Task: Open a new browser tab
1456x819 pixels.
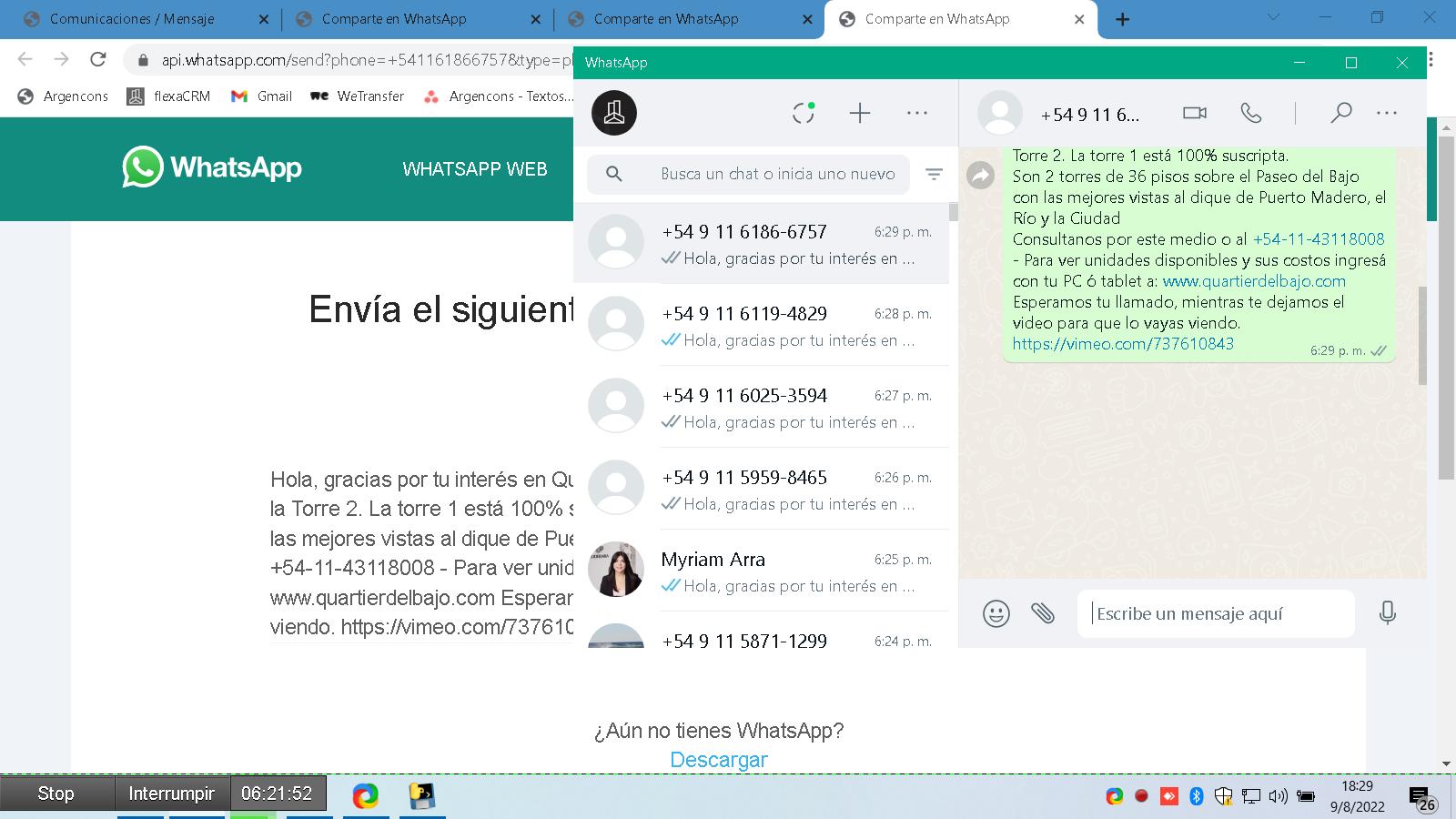Action: 1123,19
